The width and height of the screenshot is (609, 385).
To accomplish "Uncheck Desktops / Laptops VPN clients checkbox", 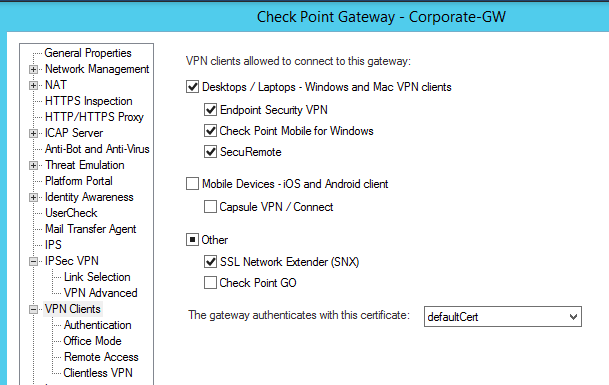I will point(192,87).
